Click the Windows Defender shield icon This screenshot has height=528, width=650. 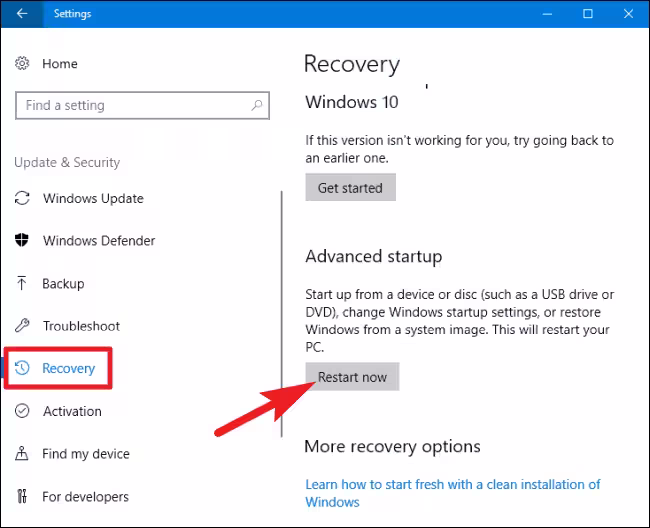tap(22, 240)
